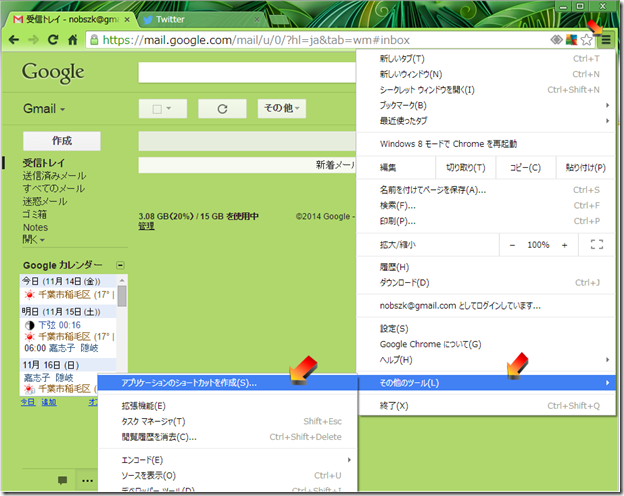Select 印刷(P)... menu item

pos(486,221)
